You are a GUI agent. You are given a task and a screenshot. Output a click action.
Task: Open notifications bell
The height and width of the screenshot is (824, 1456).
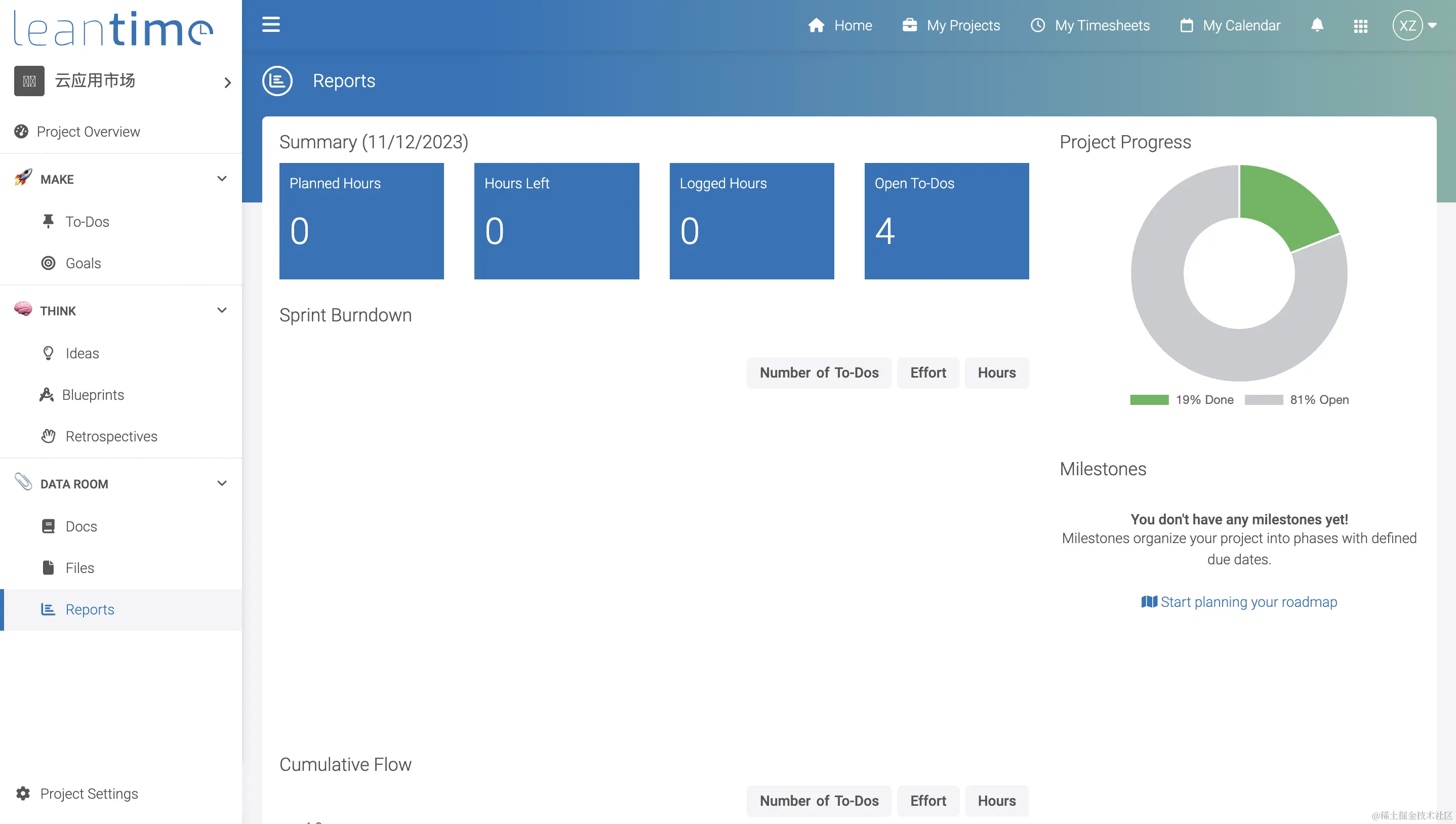tap(1317, 25)
